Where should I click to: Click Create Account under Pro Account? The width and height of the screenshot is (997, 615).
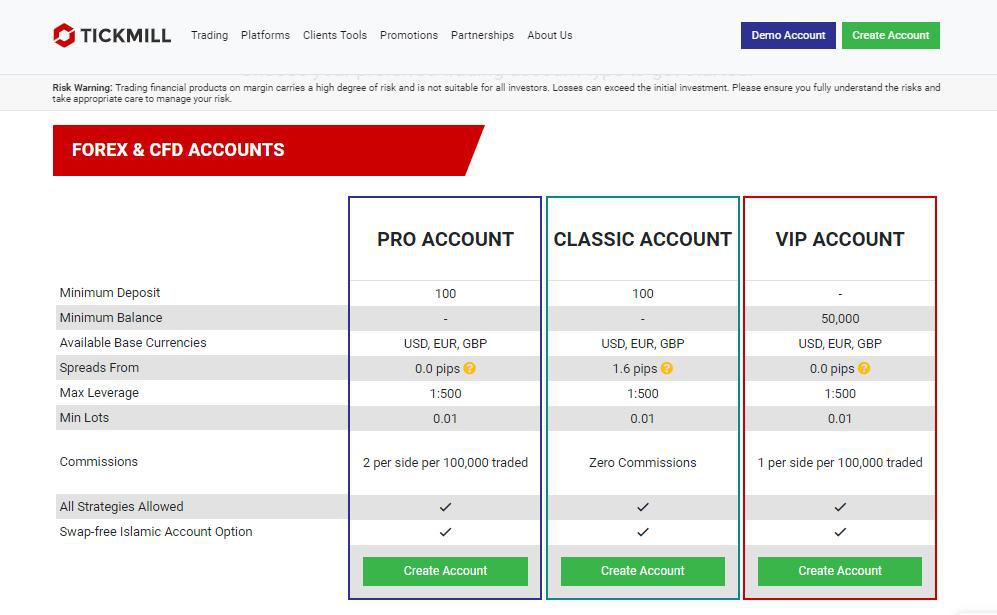click(x=445, y=571)
